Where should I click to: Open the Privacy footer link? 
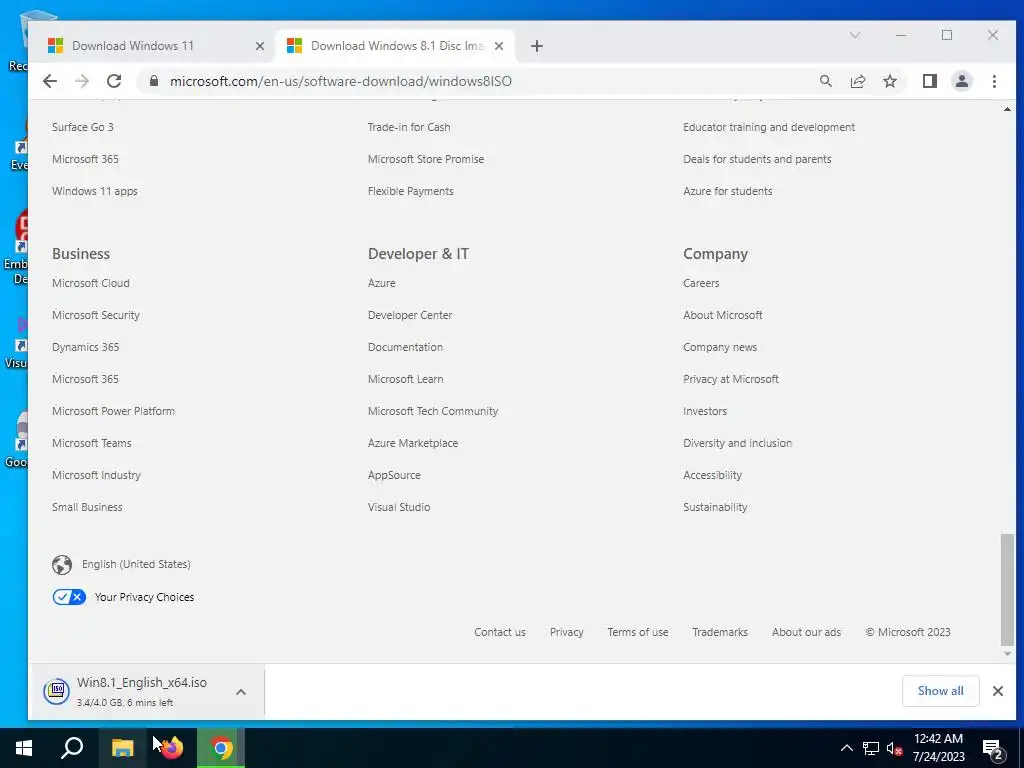point(566,632)
